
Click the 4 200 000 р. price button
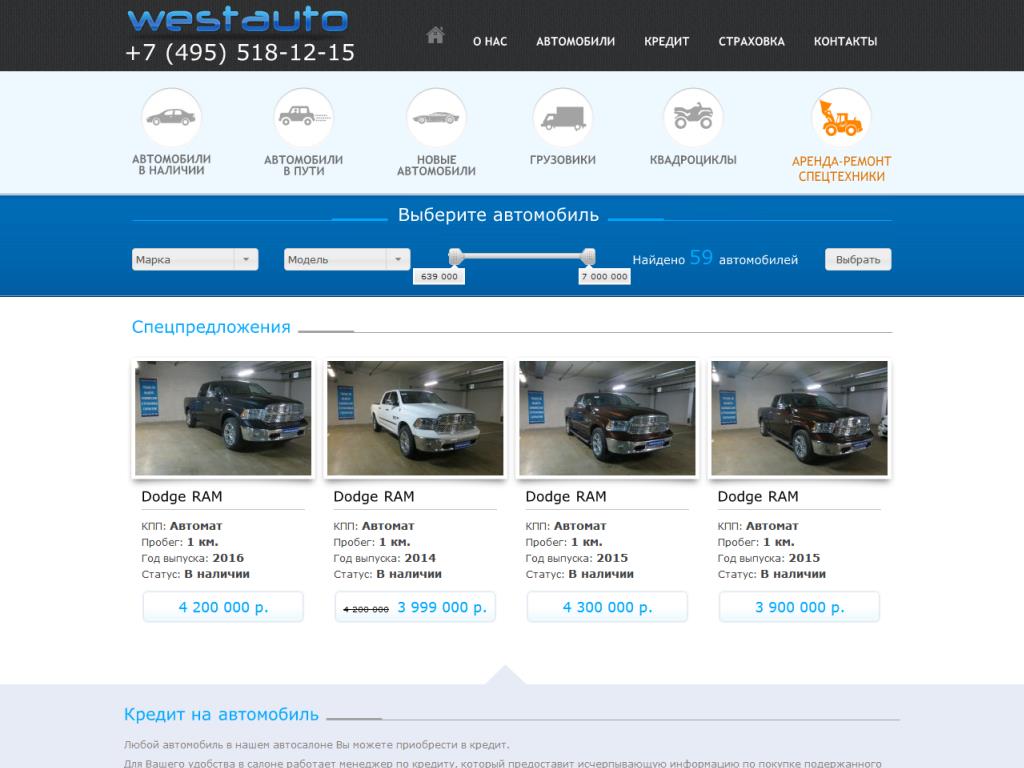(x=223, y=607)
